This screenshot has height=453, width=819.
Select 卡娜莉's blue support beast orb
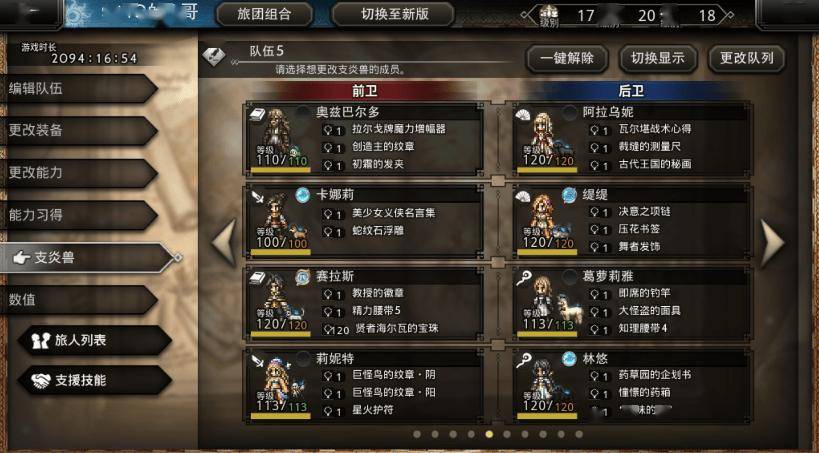[302, 195]
